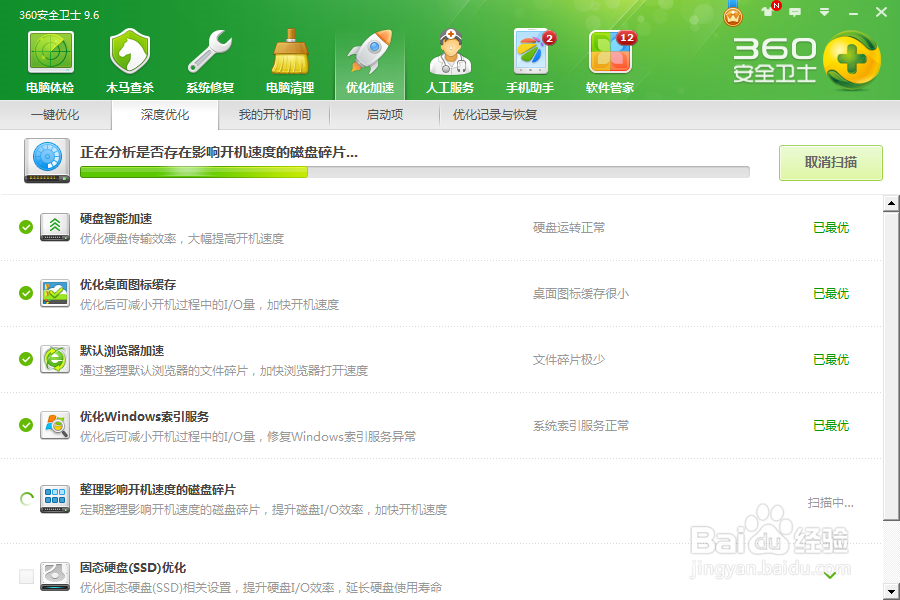
Task: Open 系统修复 system repair
Action: 210,62
